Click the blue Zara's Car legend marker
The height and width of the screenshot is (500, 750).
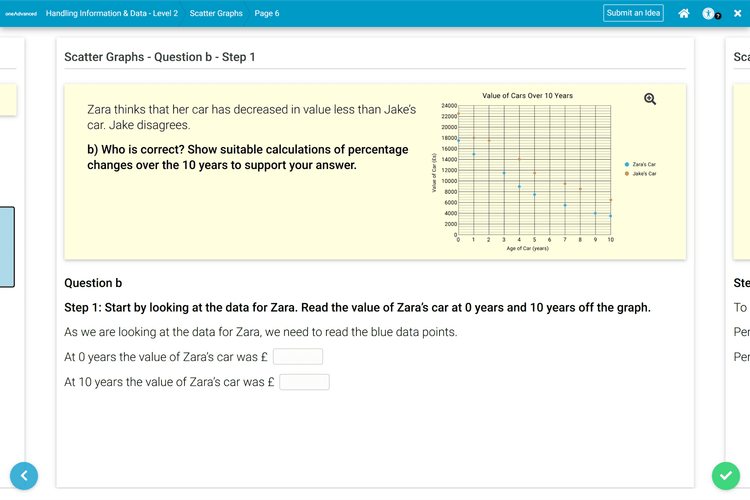627,164
